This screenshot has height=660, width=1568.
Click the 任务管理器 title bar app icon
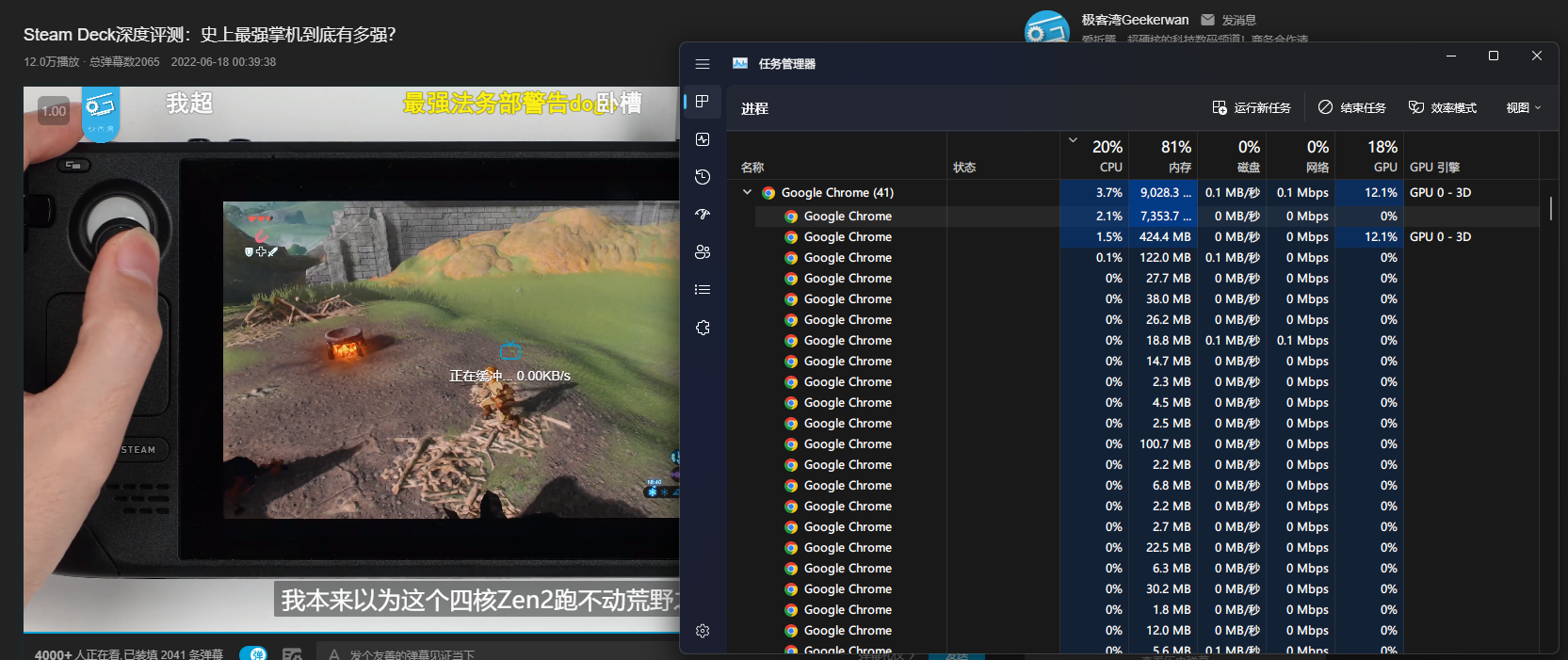pos(740,64)
